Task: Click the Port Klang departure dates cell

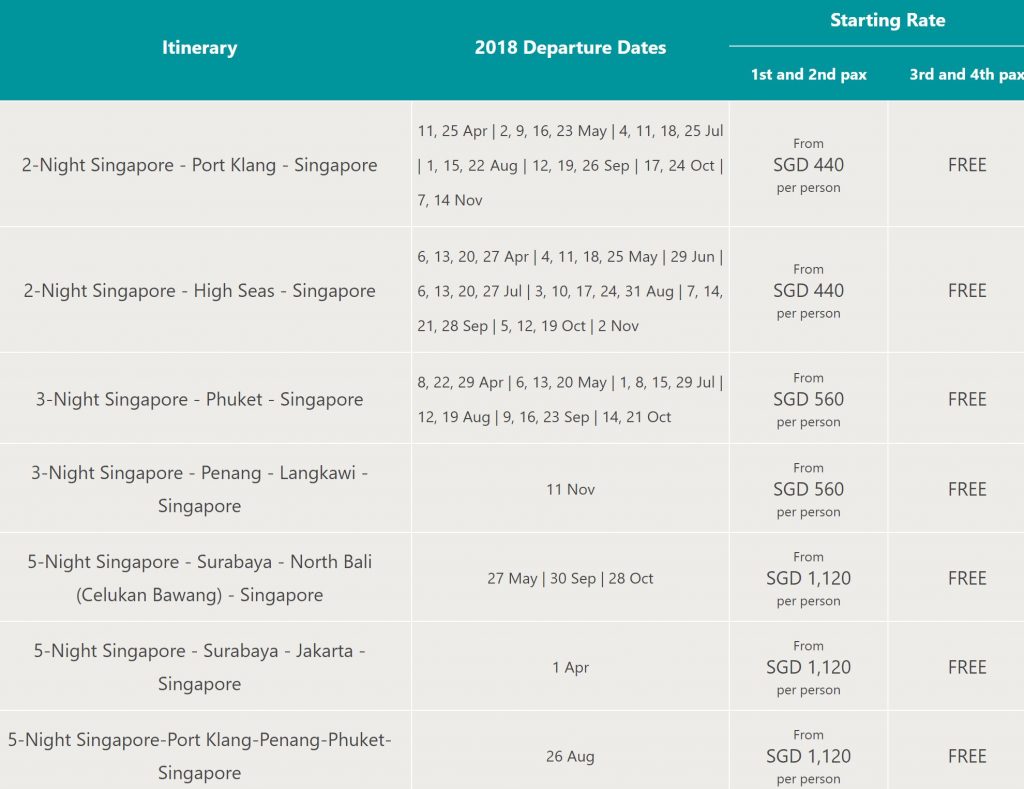Action: tap(570, 165)
